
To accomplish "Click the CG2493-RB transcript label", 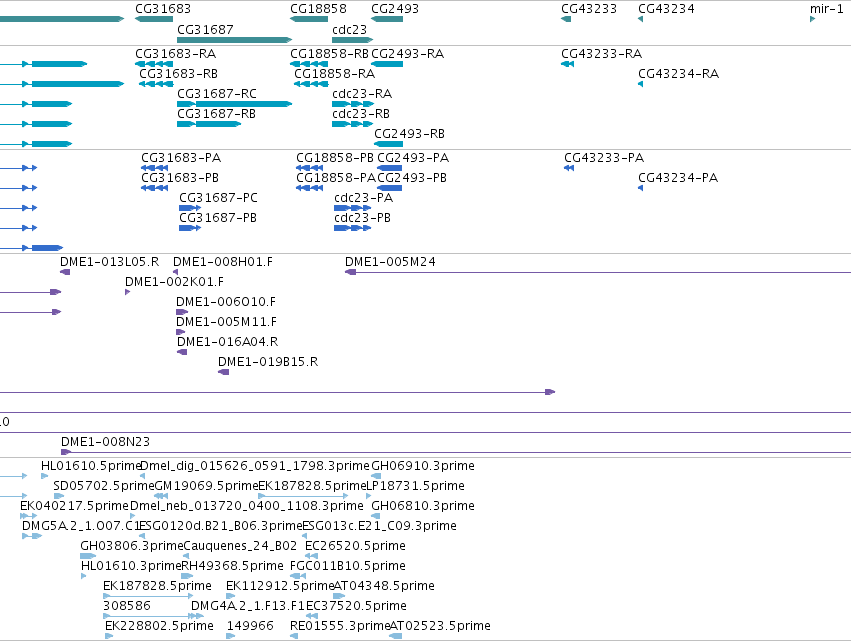I will click(x=409, y=134).
